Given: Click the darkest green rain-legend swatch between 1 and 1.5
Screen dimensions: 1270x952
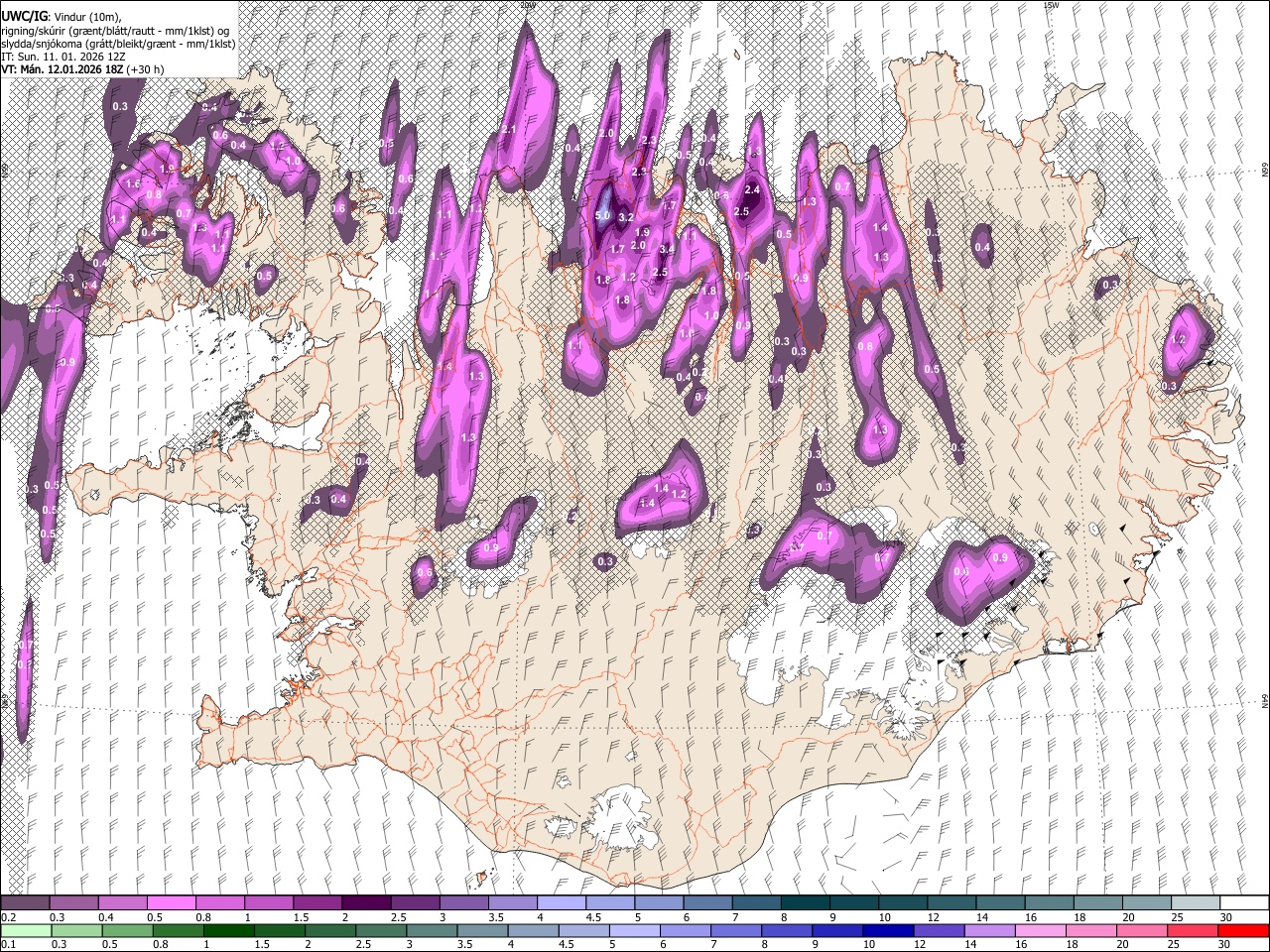Looking at the screenshot, I should coord(228,931).
